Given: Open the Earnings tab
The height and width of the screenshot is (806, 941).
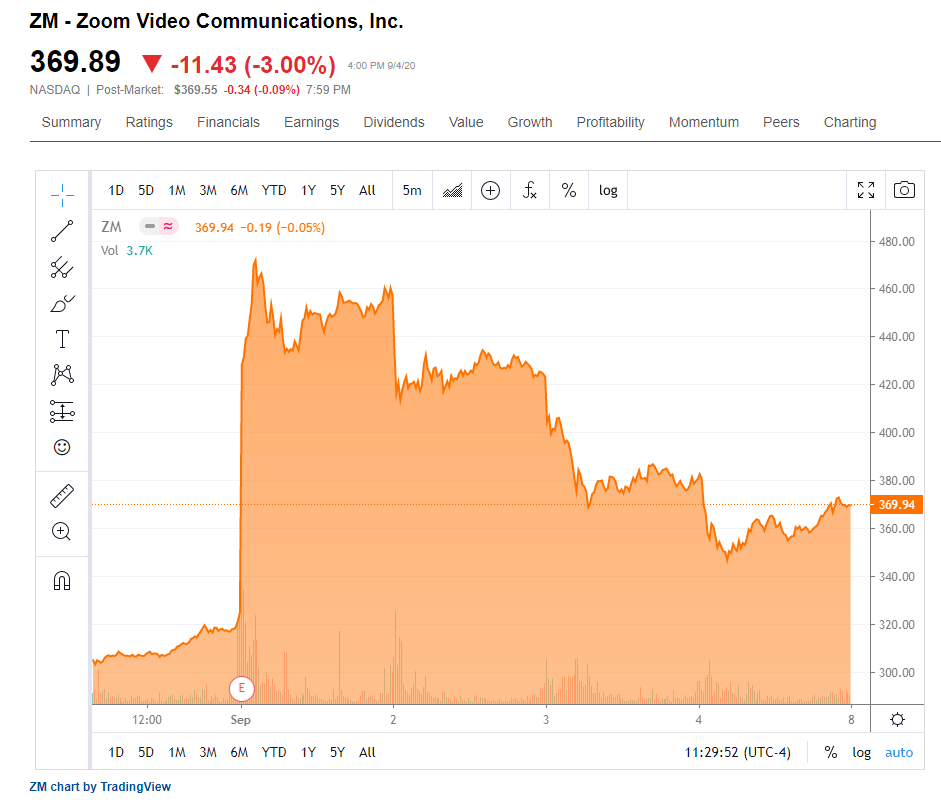Looking at the screenshot, I should tap(311, 122).
